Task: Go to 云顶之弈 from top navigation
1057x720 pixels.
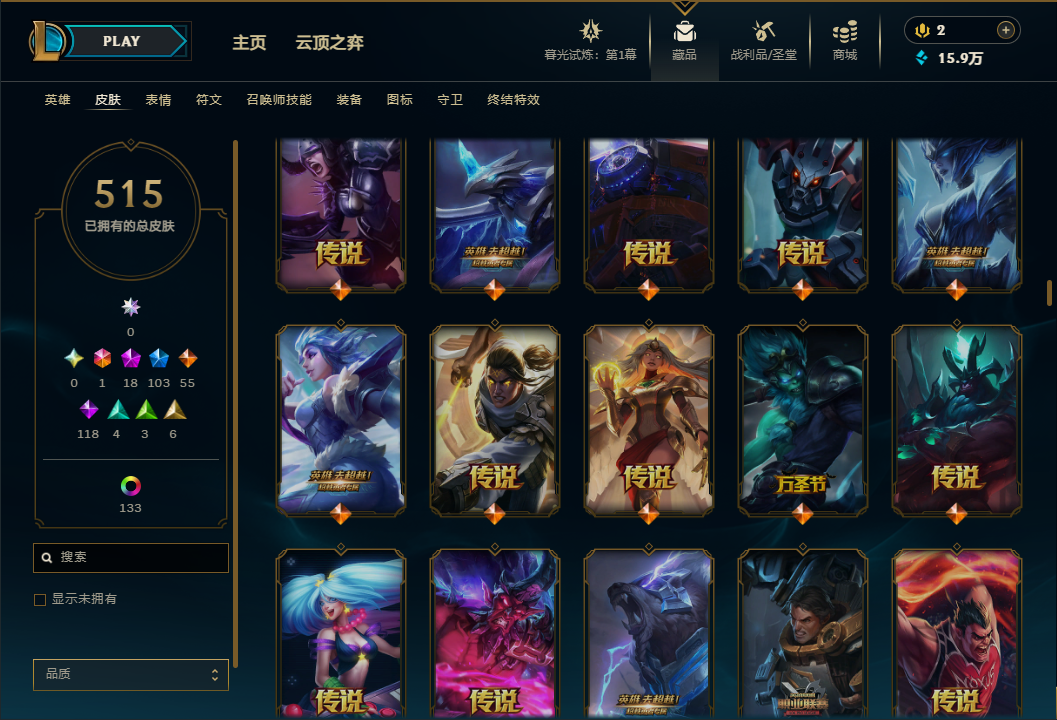Action: [x=330, y=42]
